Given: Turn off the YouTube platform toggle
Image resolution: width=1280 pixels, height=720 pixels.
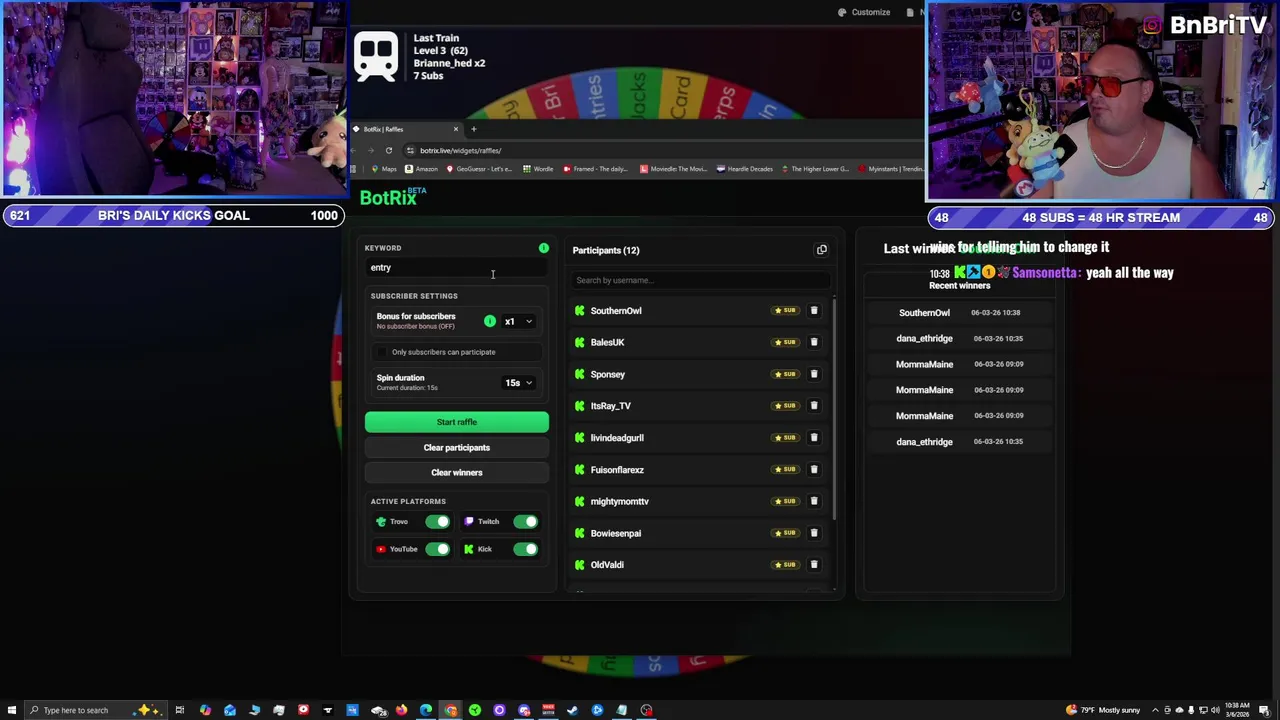Looking at the screenshot, I should [437, 549].
